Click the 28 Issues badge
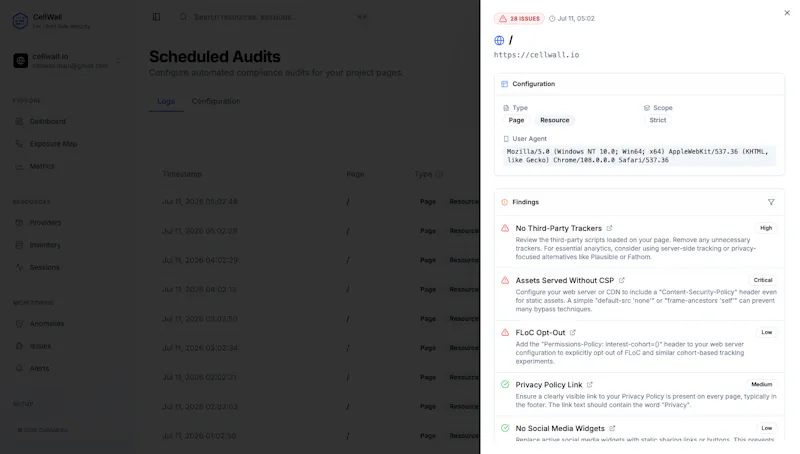Screen dimensions: 800x454 click(x=519, y=18)
